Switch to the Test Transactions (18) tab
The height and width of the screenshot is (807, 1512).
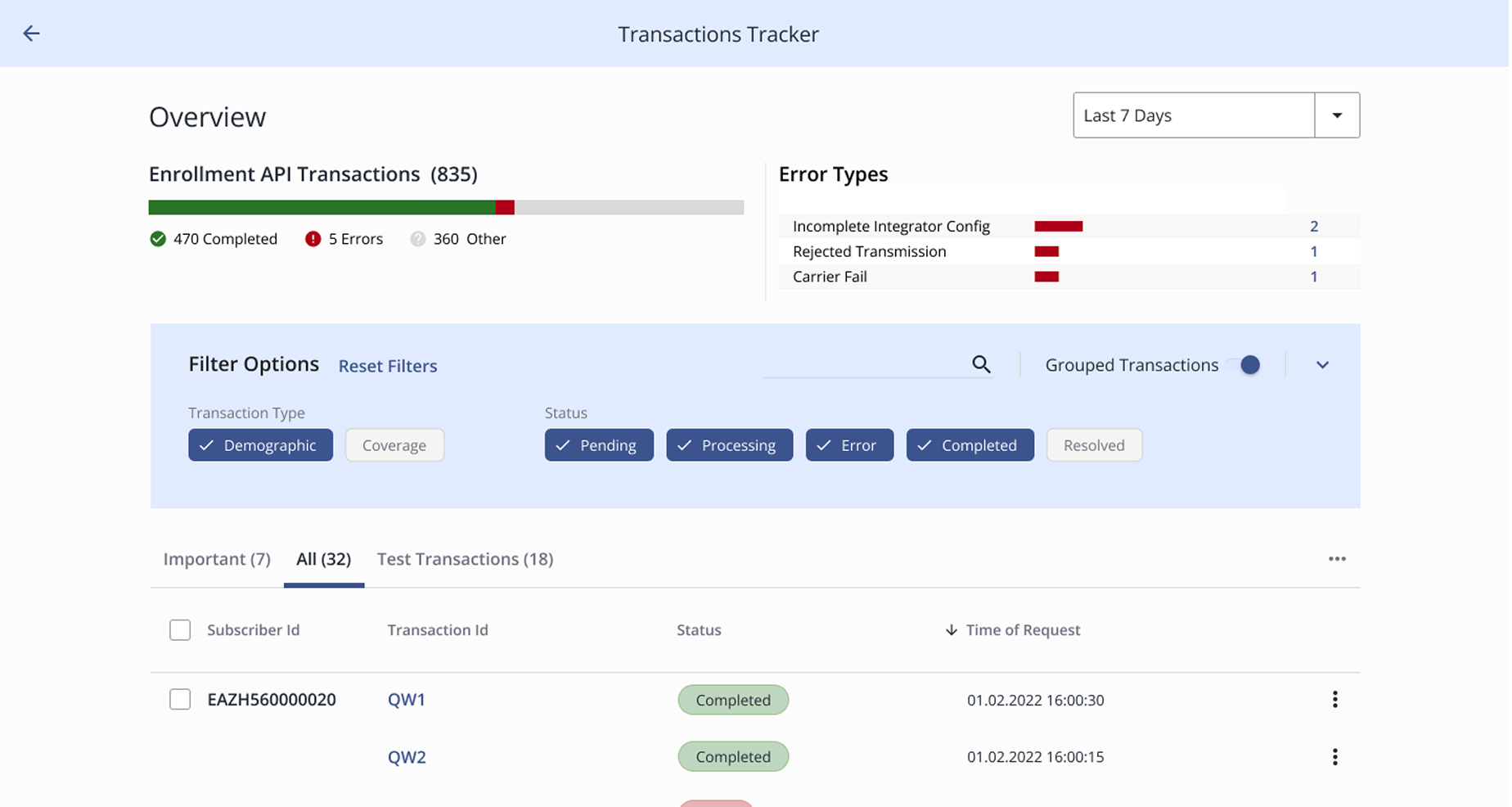tap(465, 559)
